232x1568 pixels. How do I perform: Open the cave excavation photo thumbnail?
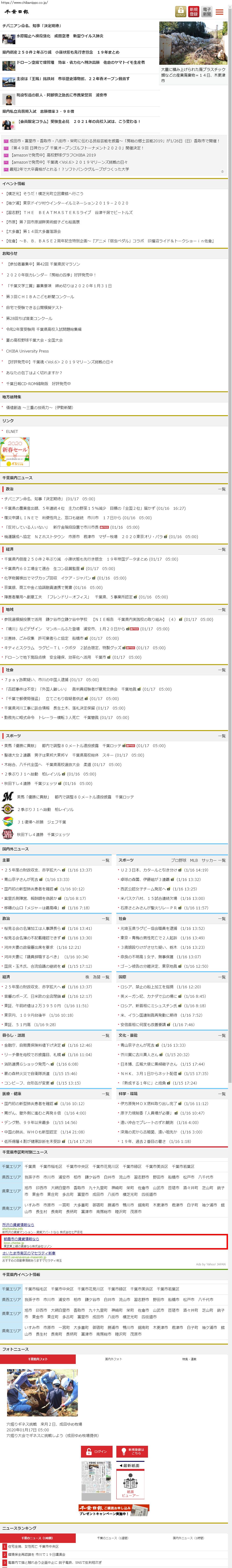click(x=42, y=1393)
